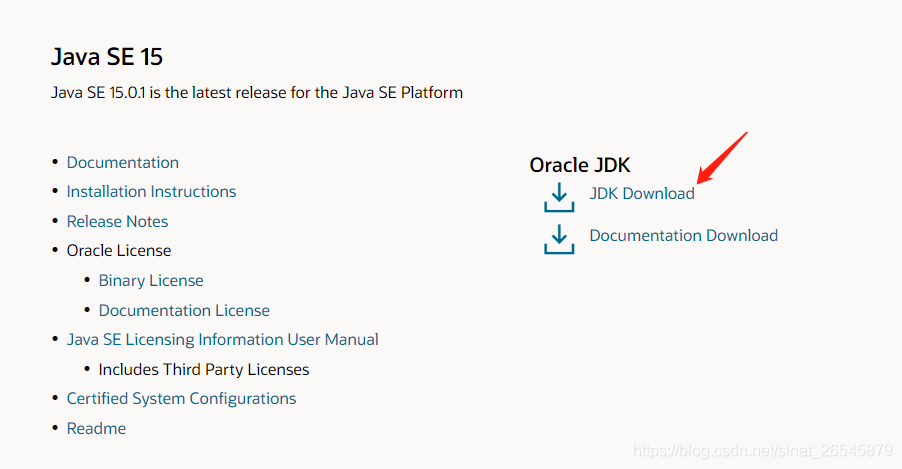Screen dimensions: 902x469
Task: Open the Release Notes link
Action: point(117,222)
